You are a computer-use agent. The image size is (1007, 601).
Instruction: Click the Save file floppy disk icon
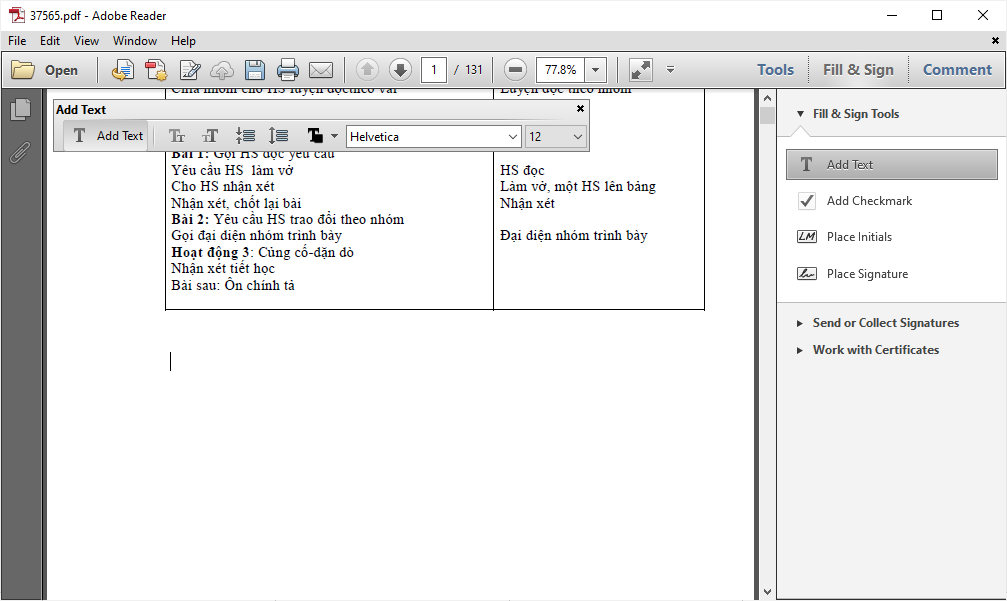pos(255,70)
